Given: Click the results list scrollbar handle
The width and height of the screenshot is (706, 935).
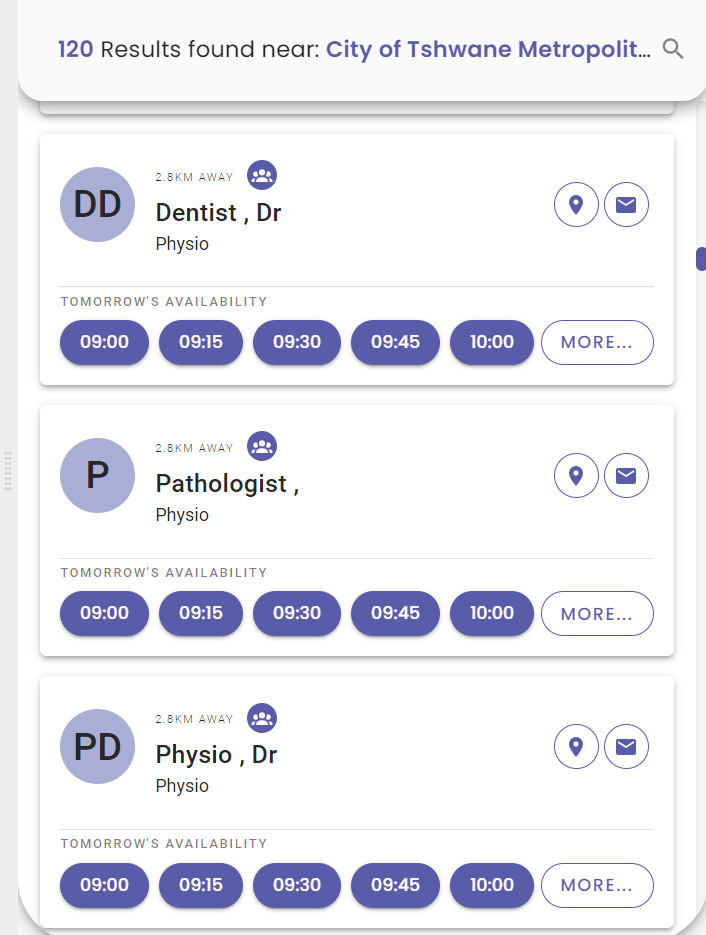Looking at the screenshot, I should 701,258.
